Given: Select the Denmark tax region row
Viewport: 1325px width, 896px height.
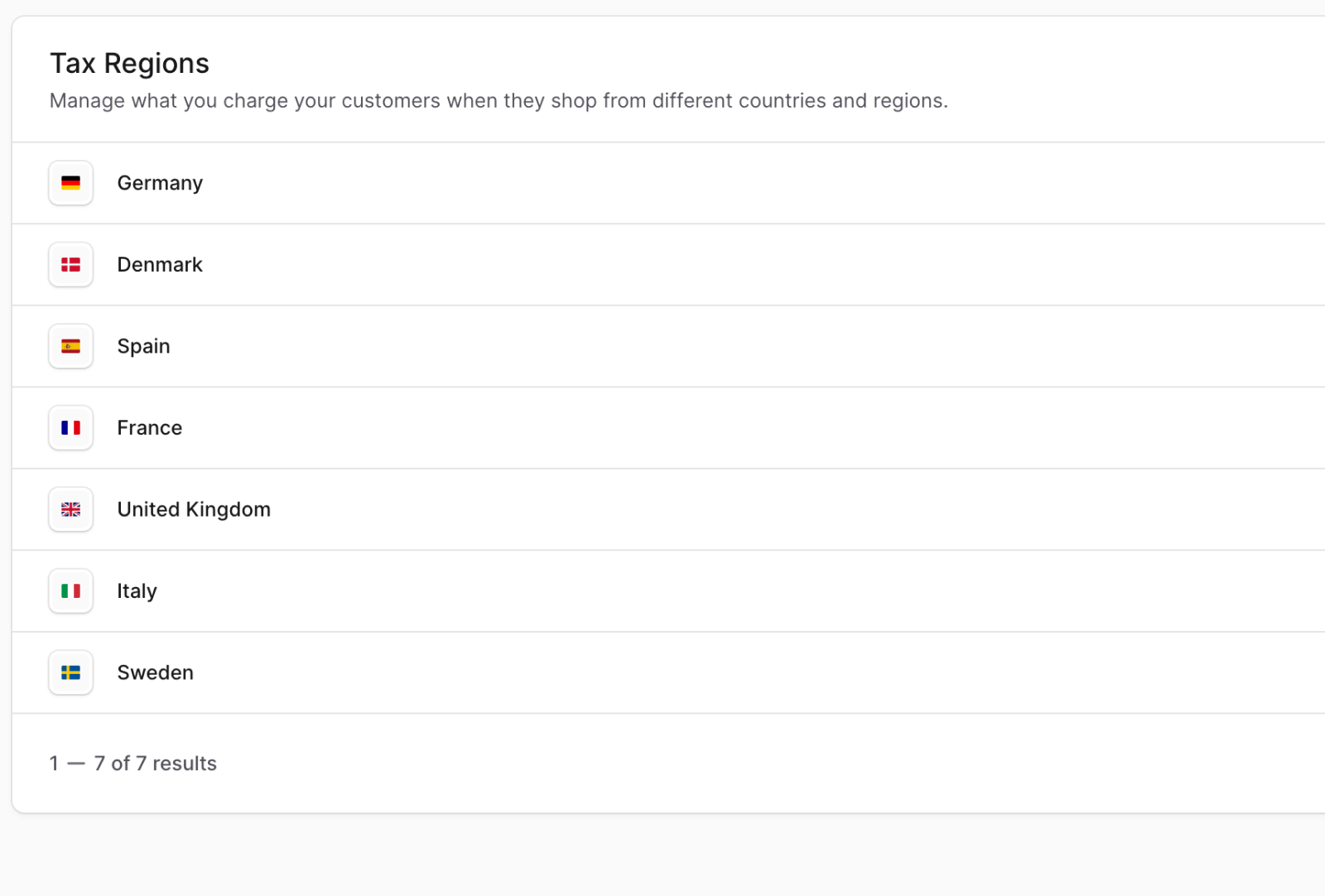Looking at the screenshot, I should pos(580,264).
